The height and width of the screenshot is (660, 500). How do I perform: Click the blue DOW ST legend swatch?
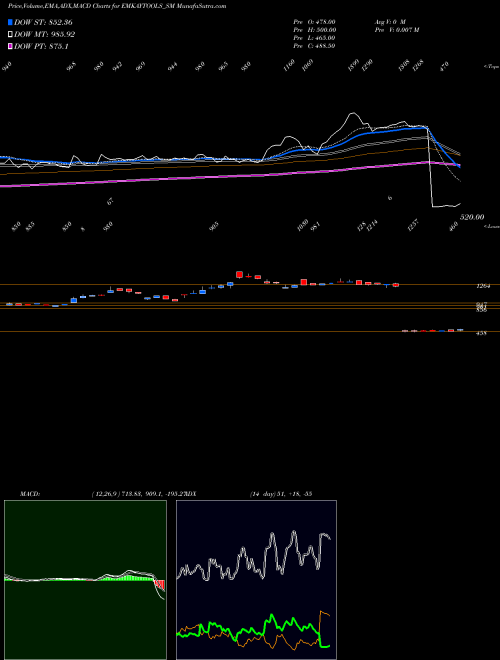(10, 22)
